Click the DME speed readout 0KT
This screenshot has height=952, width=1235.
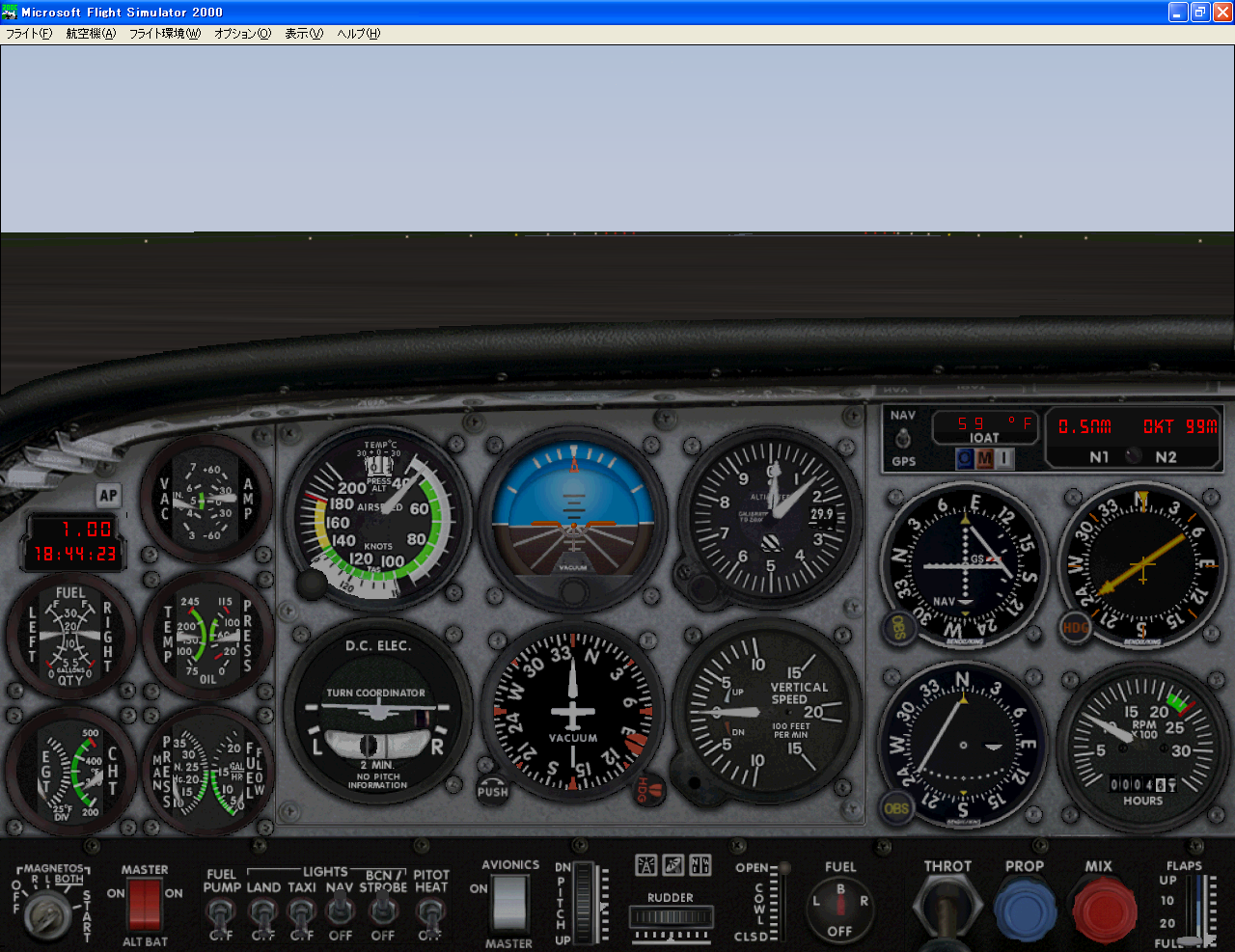(x=1158, y=426)
